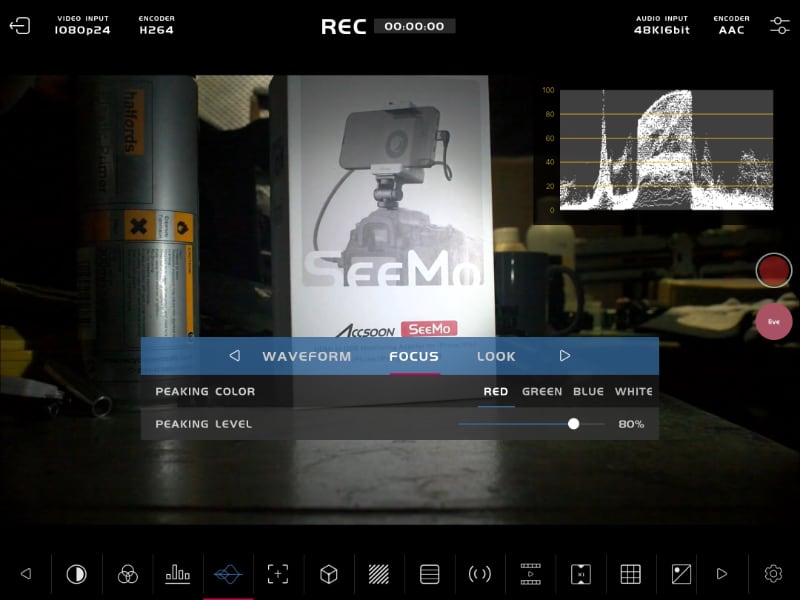Select the waveform monitor tool icon
Image resolution: width=800 pixels, height=600 pixels.
[x=228, y=574]
